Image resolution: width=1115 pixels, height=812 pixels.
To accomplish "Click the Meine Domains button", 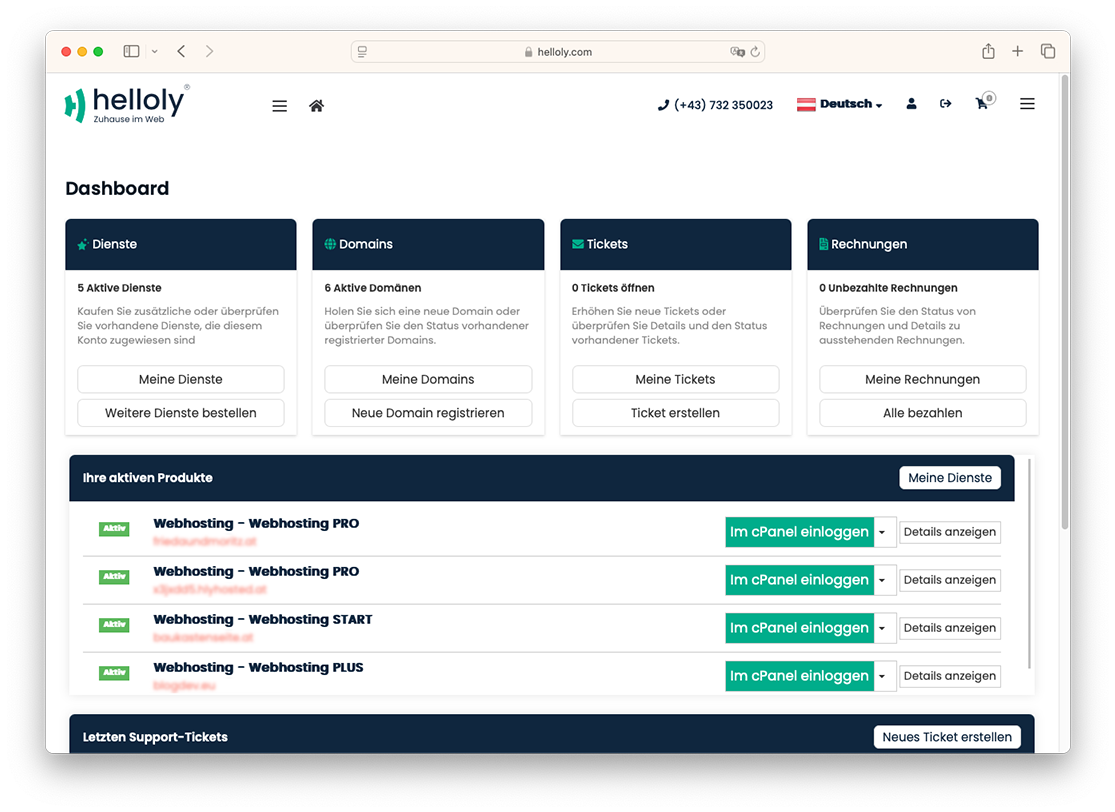I will tap(428, 379).
